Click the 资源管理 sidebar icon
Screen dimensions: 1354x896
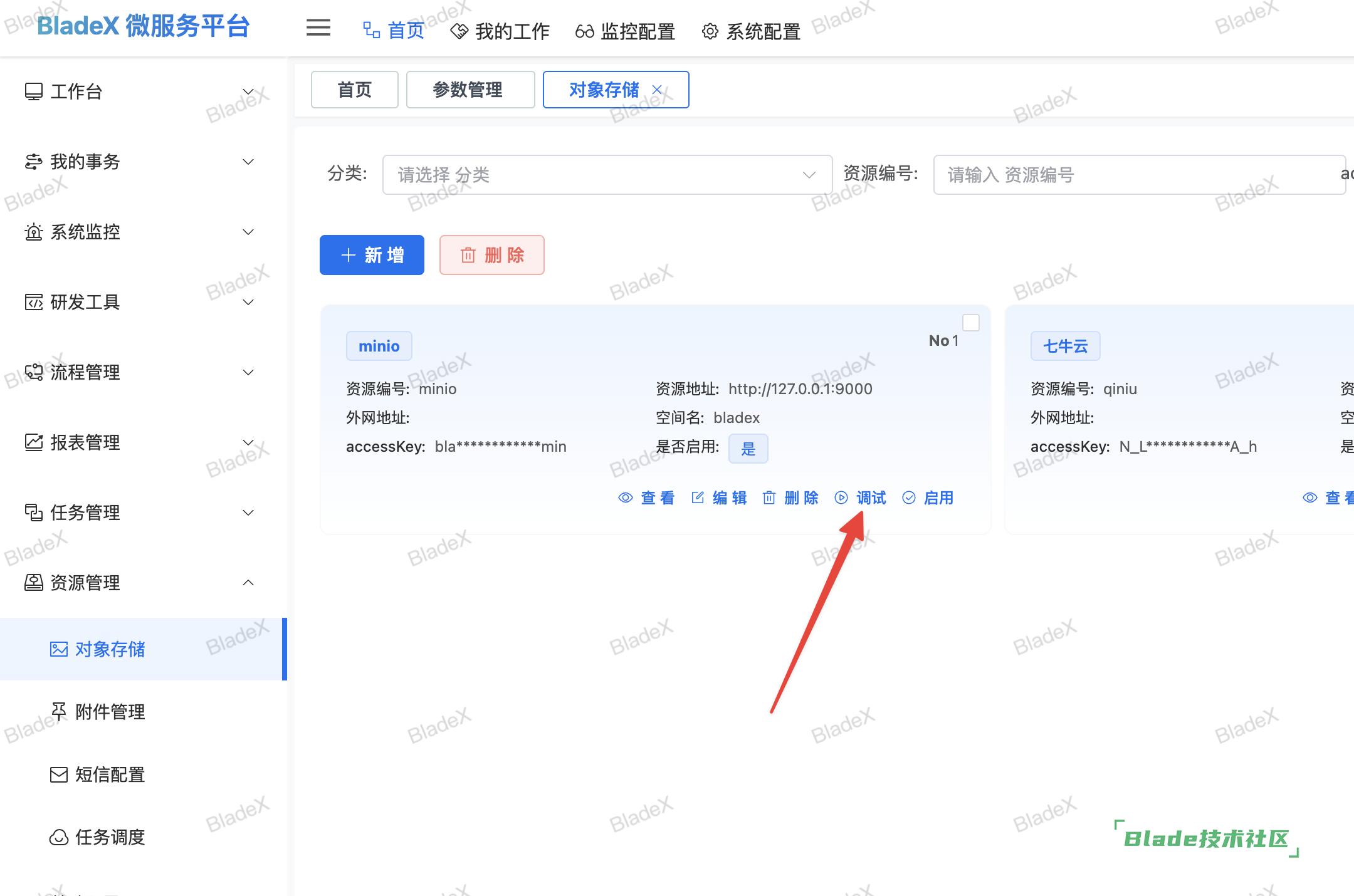click(x=34, y=583)
